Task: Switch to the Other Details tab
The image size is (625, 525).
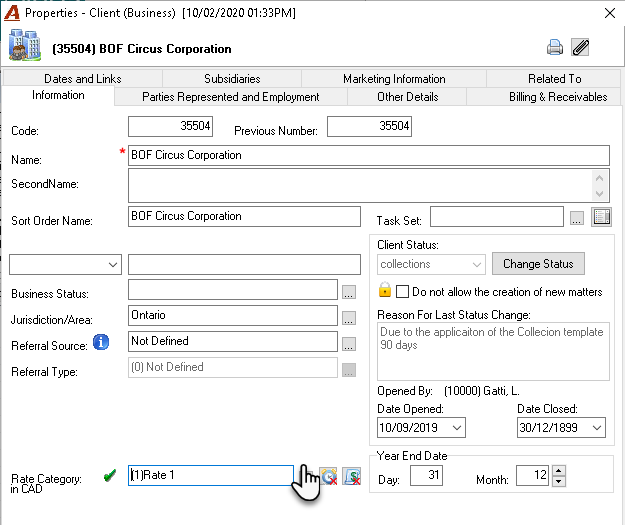Action: (407, 97)
